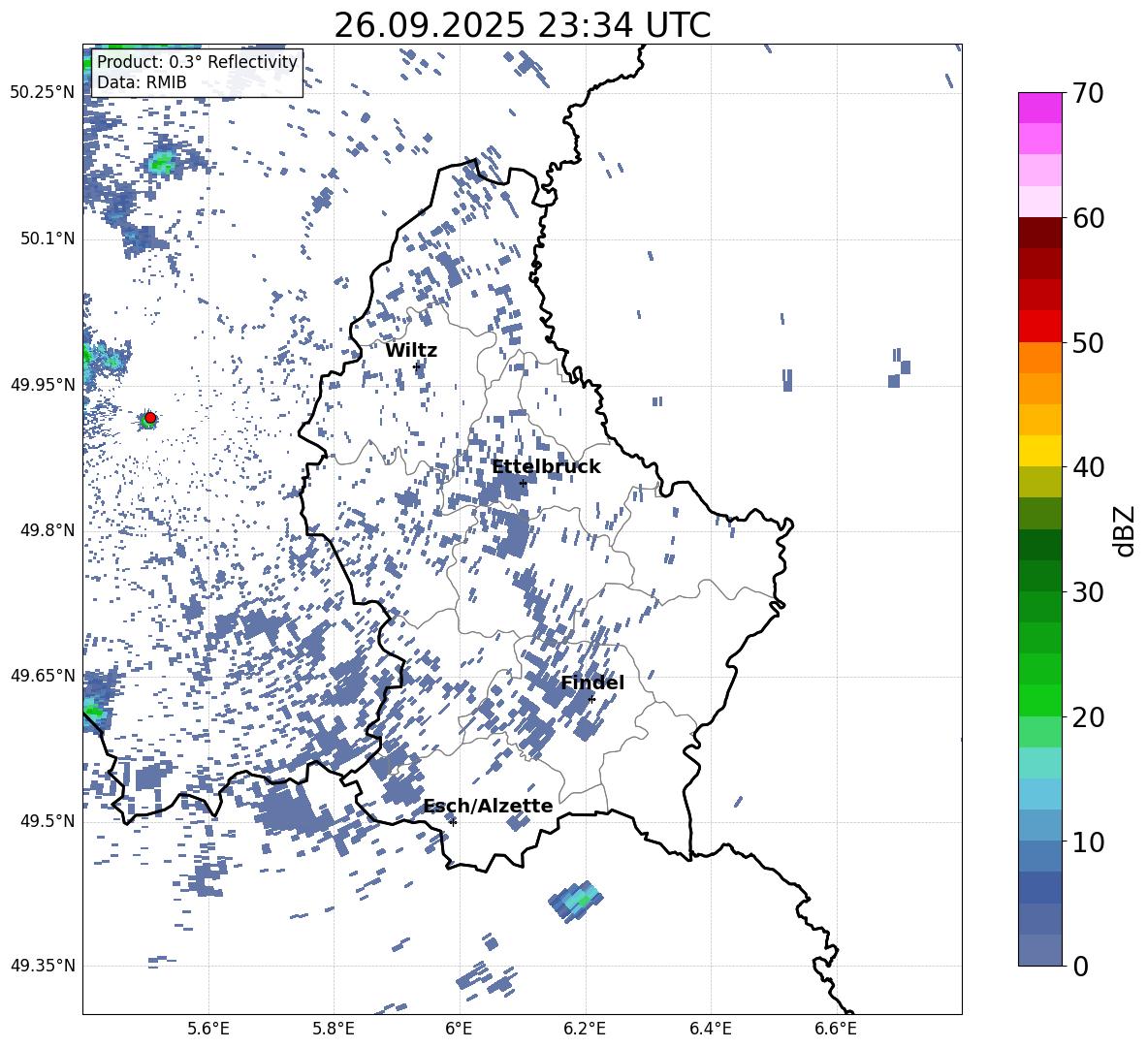The height and width of the screenshot is (1048, 1148).
Task: Click the colorbar 30 tick label
Action: pyautogui.click(x=1089, y=592)
